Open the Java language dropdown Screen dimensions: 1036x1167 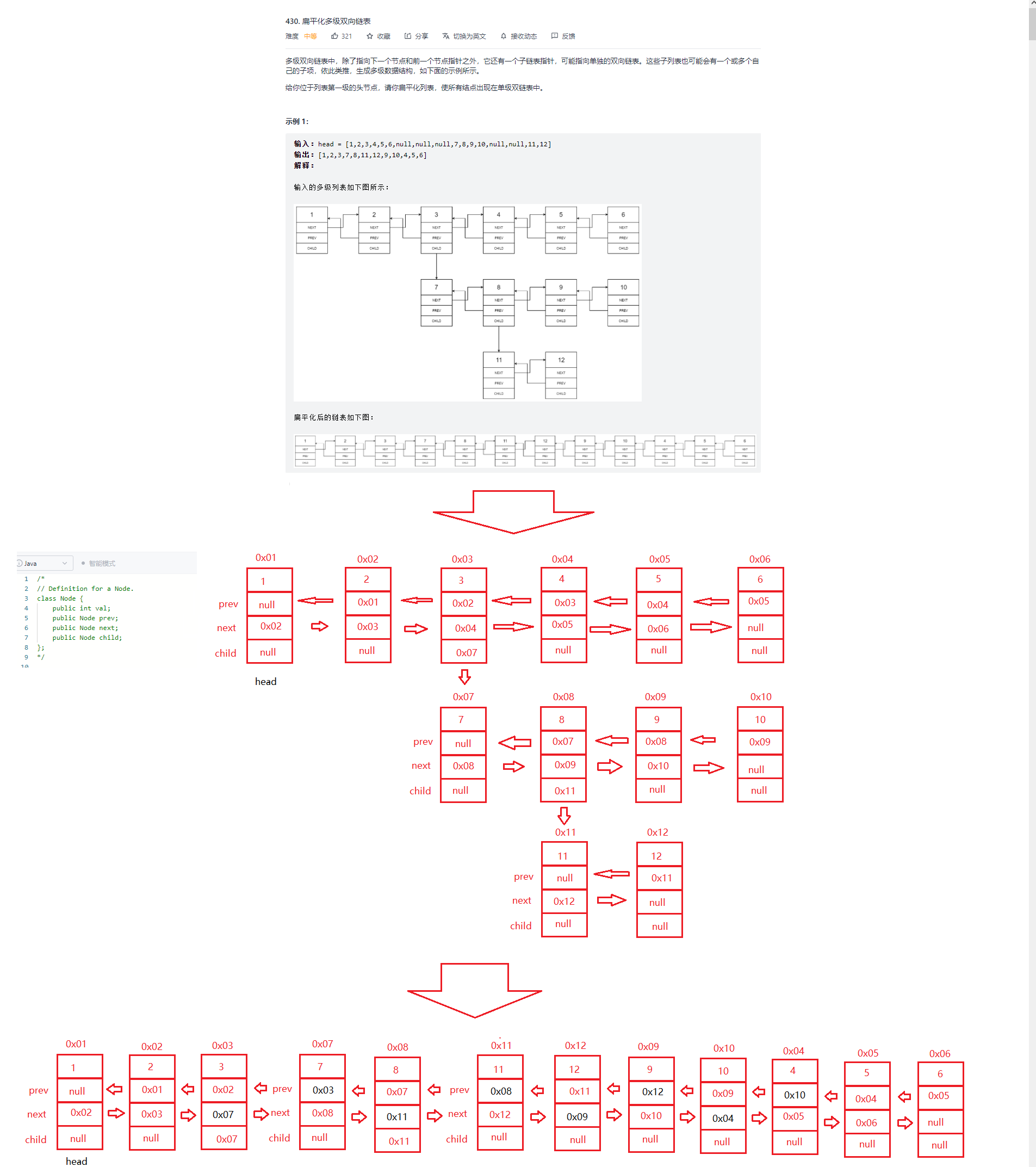(x=43, y=563)
